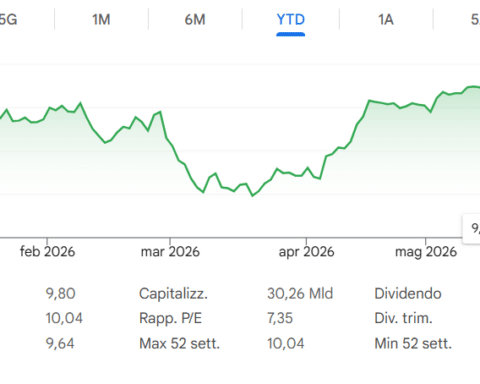Image resolution: width=480 pixels, height=384 pixels.
Task: Click the 'apr 2026' axis label
Action: (x=306, y=252)
